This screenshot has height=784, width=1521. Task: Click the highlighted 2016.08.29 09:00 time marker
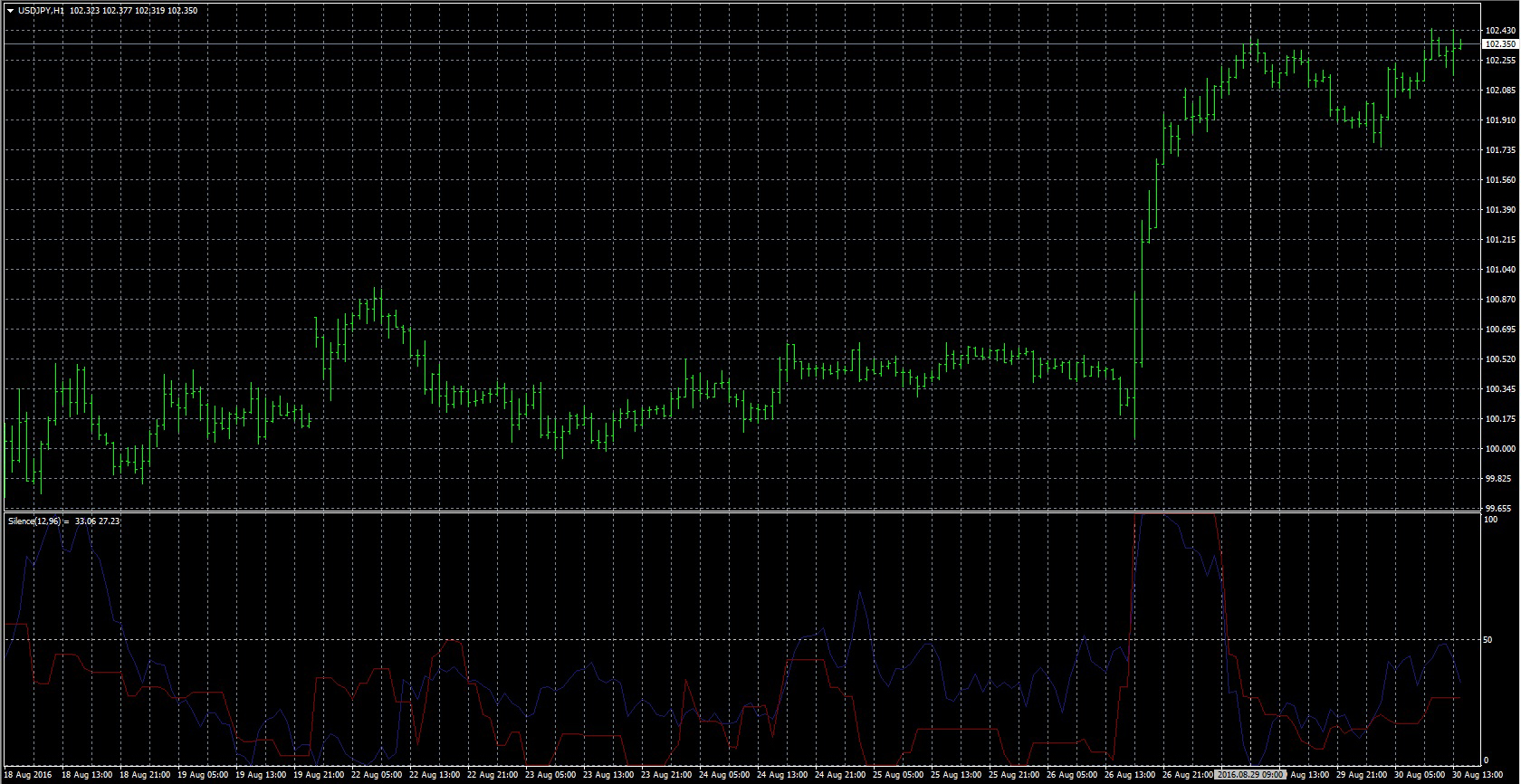click(x=1250, y=775)
